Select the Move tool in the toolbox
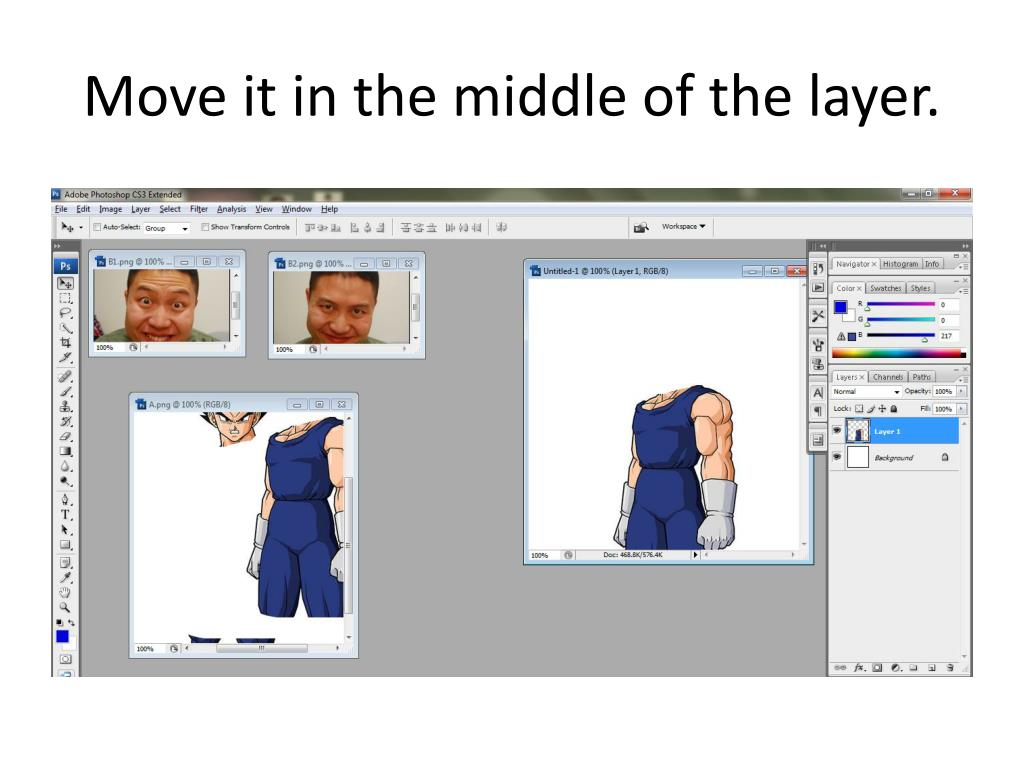 click(65, 283)
